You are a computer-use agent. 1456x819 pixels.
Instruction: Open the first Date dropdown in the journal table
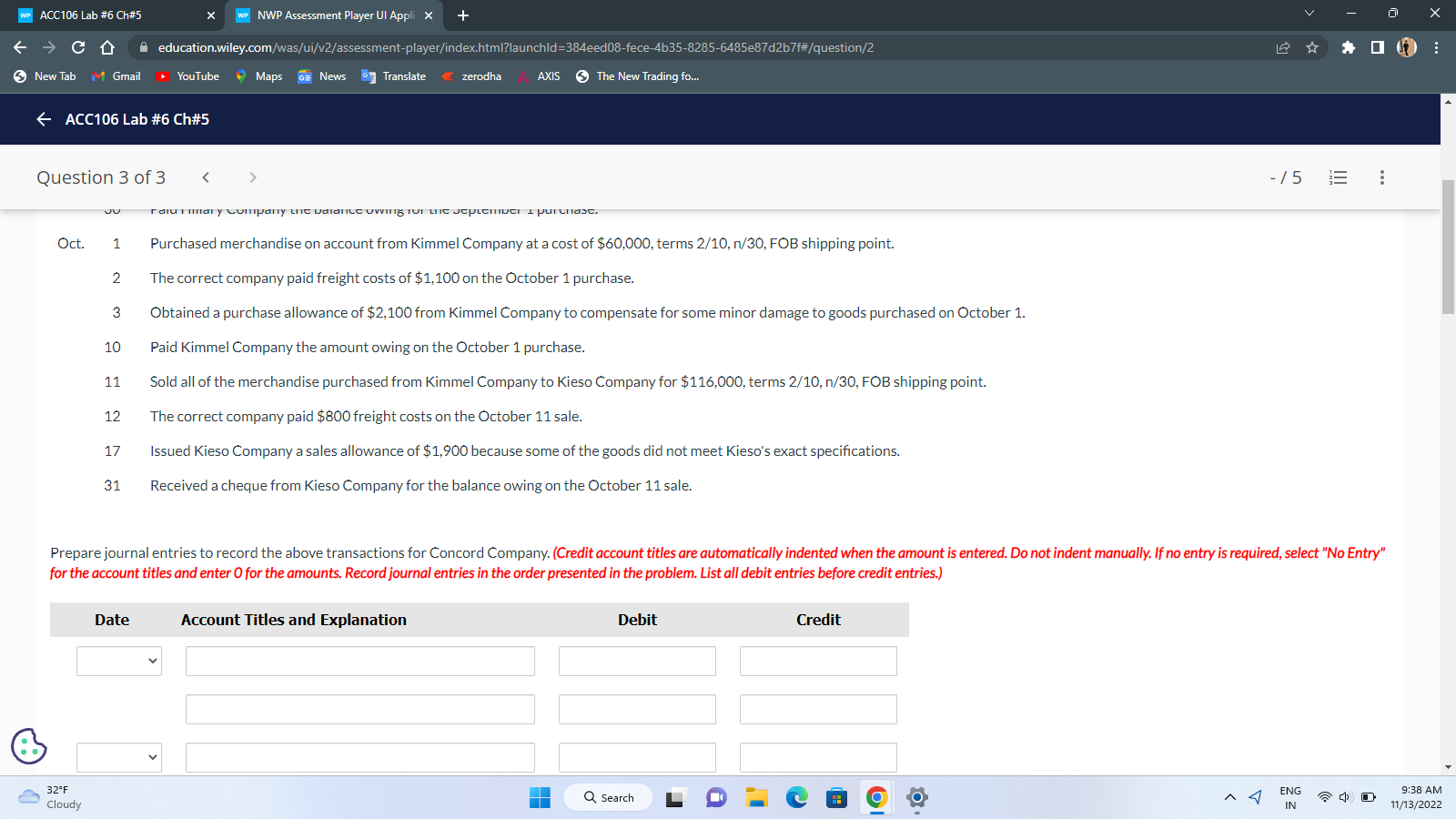click(x=118, y=661)
